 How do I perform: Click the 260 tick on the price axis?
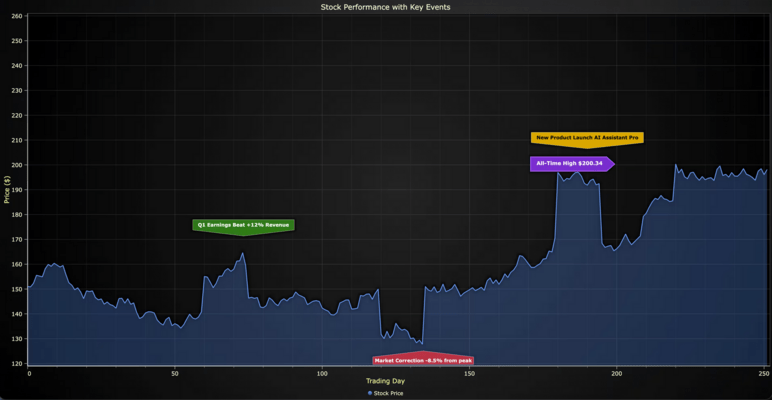(x=17, y=15)
